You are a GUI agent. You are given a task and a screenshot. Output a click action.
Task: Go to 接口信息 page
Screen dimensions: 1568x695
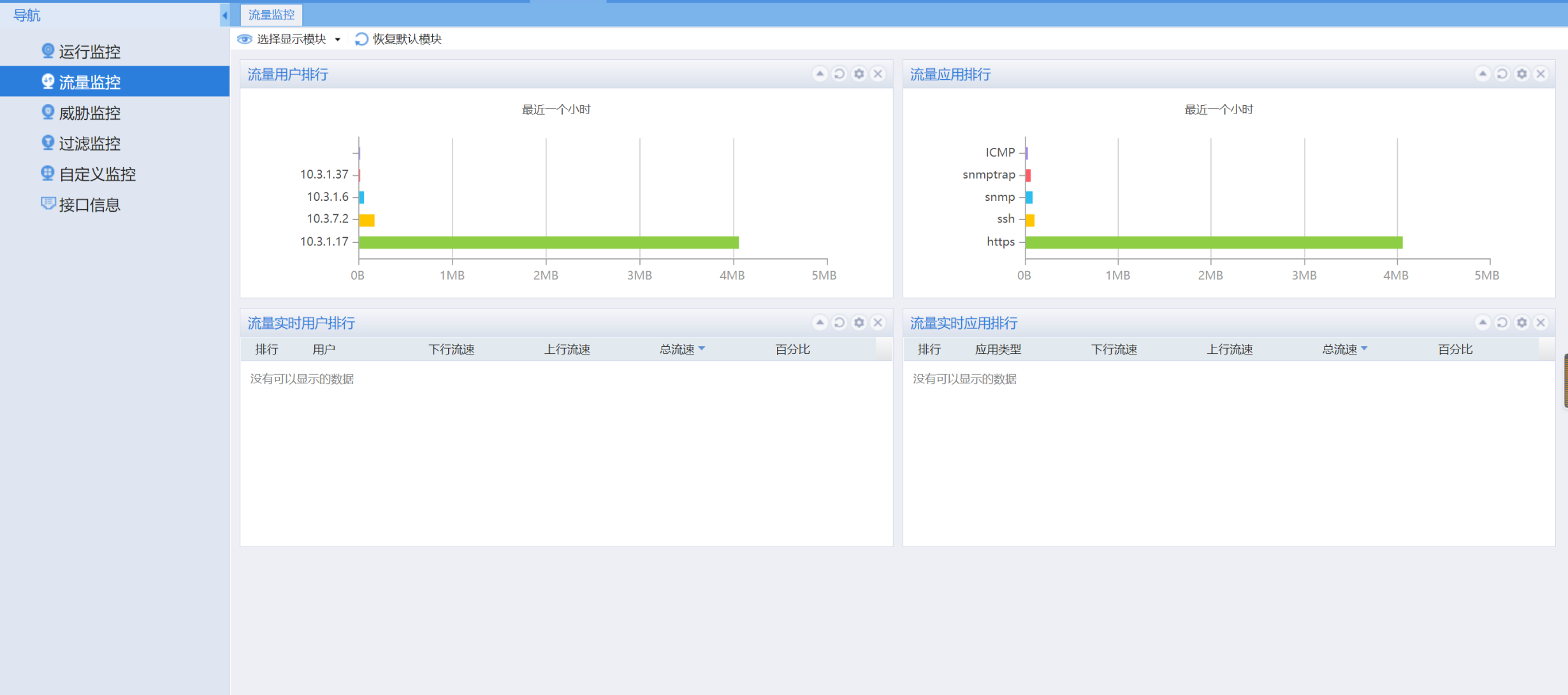pyautogui.click(x=89, y=205)
